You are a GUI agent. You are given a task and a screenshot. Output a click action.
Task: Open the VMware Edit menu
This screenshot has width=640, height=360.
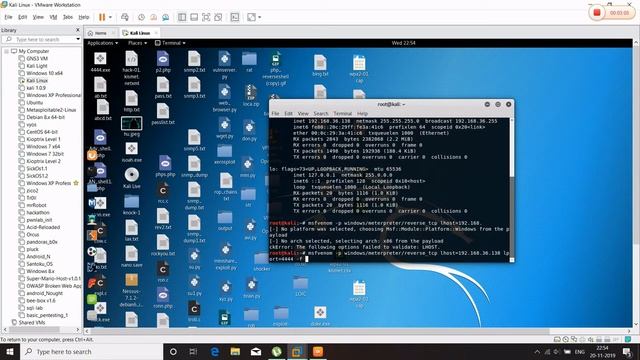coord(22,17)
